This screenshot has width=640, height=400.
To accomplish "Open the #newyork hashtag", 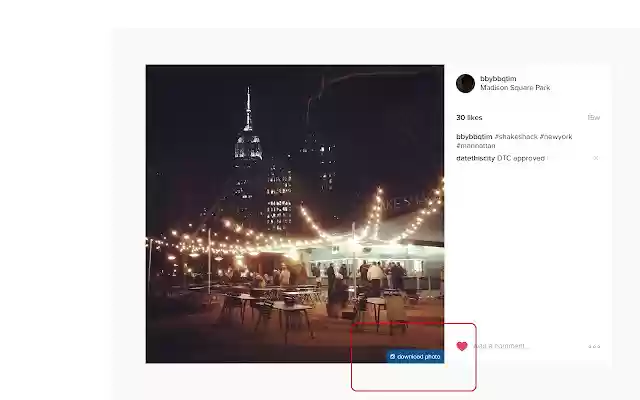I will pyautogui.click(x=556, y=137).
